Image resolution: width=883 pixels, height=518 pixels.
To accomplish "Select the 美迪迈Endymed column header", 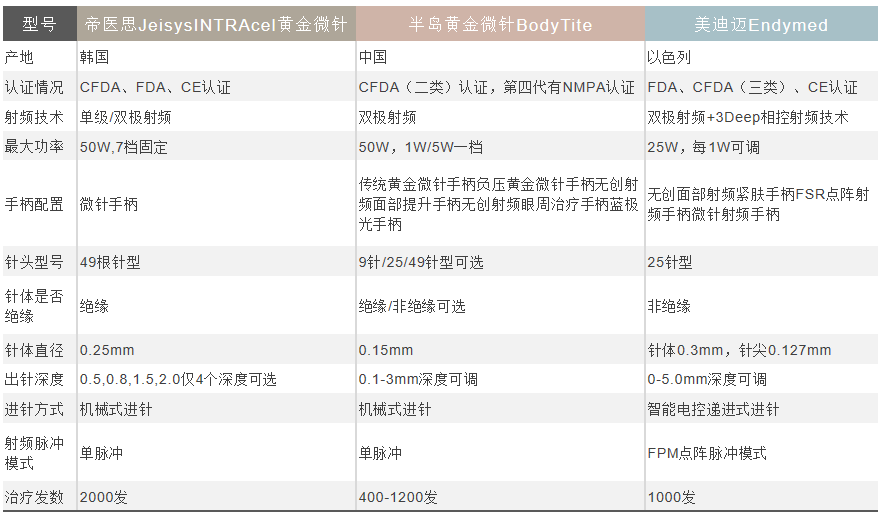I will (x=761, y=24).
